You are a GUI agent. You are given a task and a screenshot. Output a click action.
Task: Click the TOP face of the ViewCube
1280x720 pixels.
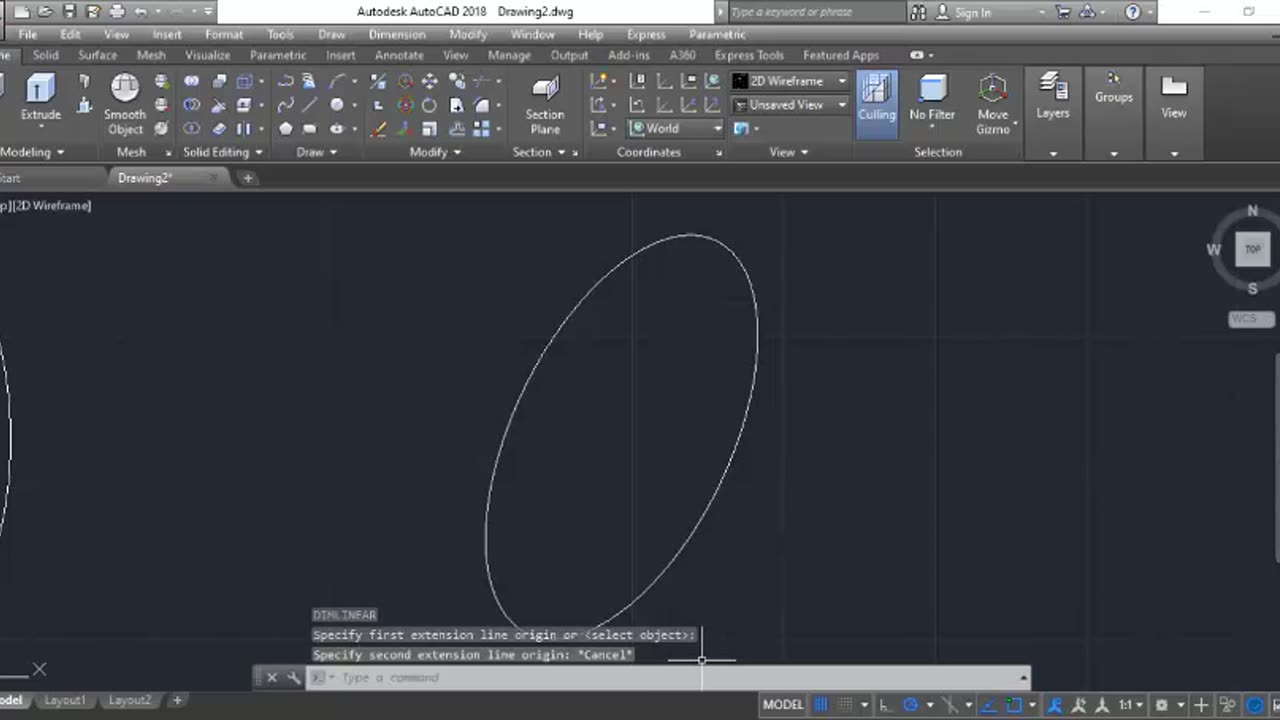click(1253, 249)
